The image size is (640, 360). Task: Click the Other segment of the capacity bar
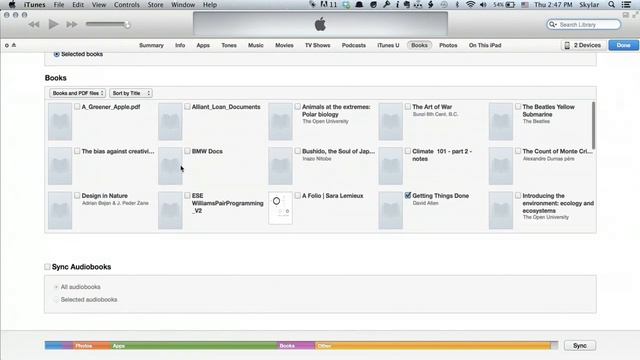click(433, 345)
